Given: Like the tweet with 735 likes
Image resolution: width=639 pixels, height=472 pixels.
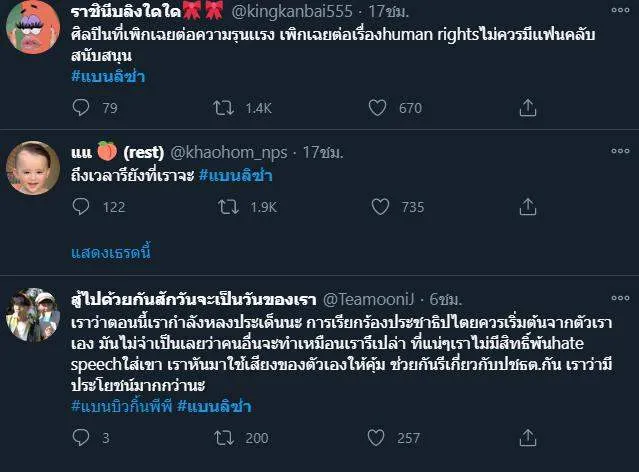Looking at the screenshot, I should [379, 207].
